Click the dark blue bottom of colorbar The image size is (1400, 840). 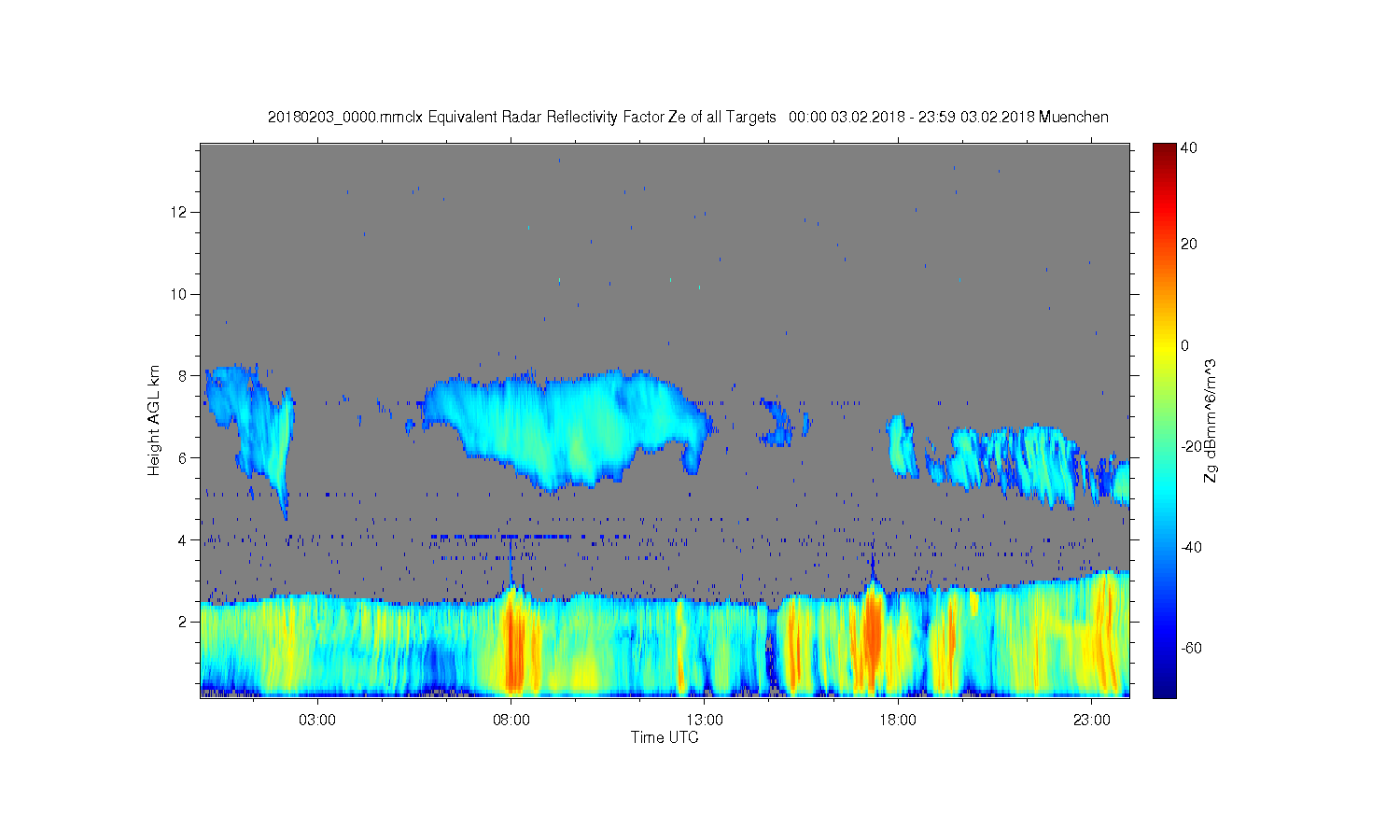1164,689
